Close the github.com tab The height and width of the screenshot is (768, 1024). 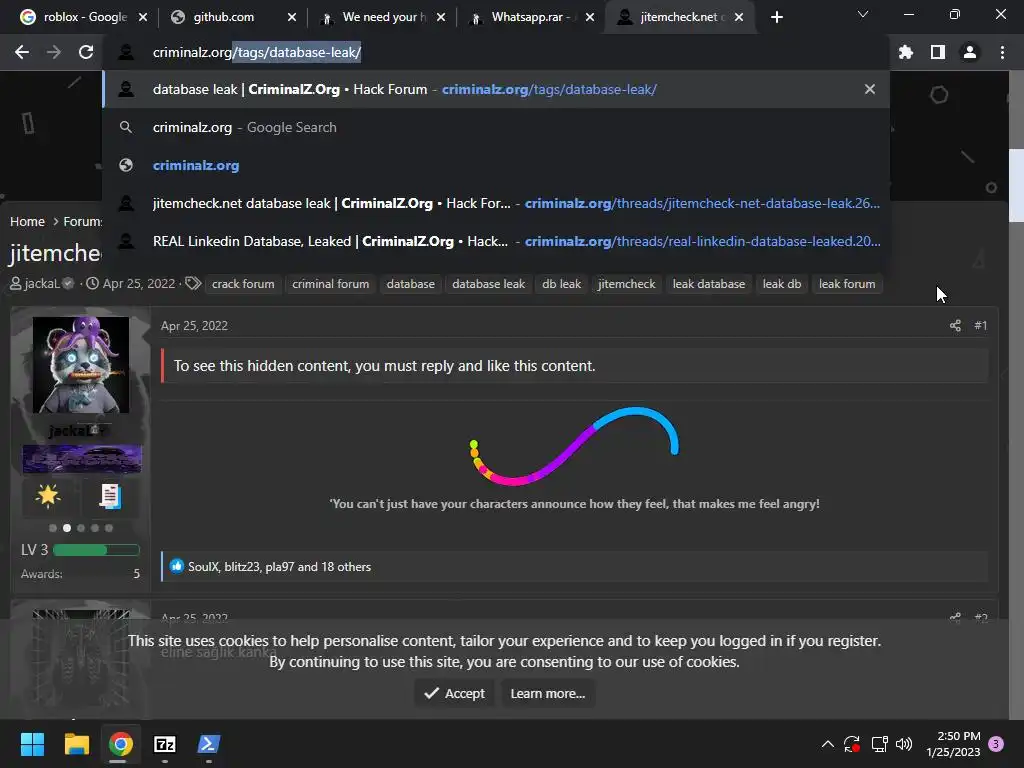click(x=292, y=17)
